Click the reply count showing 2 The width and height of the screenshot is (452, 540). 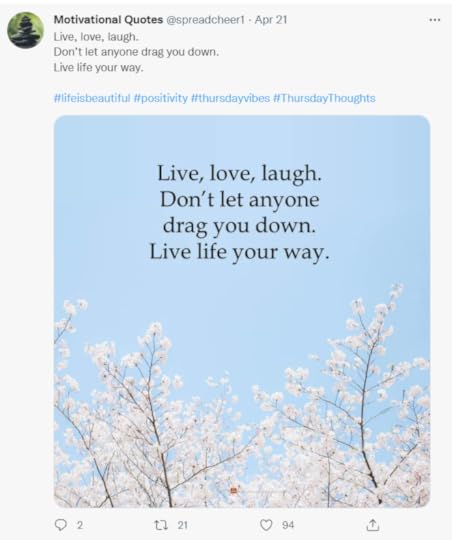point(80,525)
